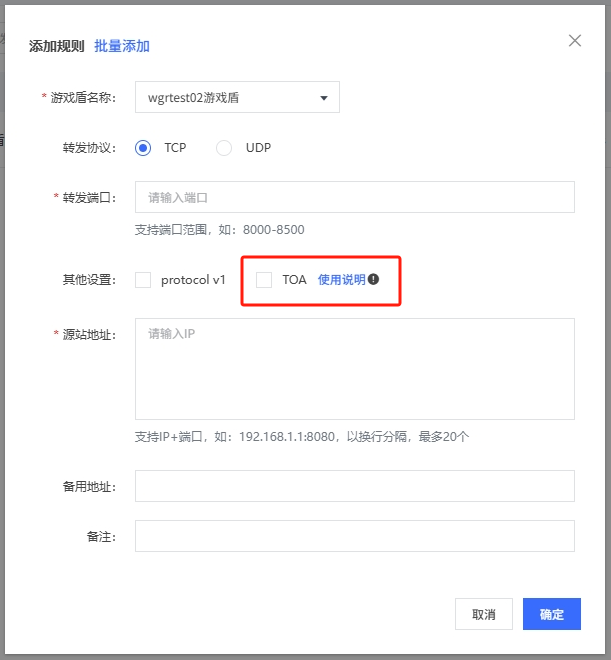The height and width of the screenshot is (660, 611).
Task: Close the 添加规则 dialog with the X icon
Action: pyautogui.click(x=575, y=41)
